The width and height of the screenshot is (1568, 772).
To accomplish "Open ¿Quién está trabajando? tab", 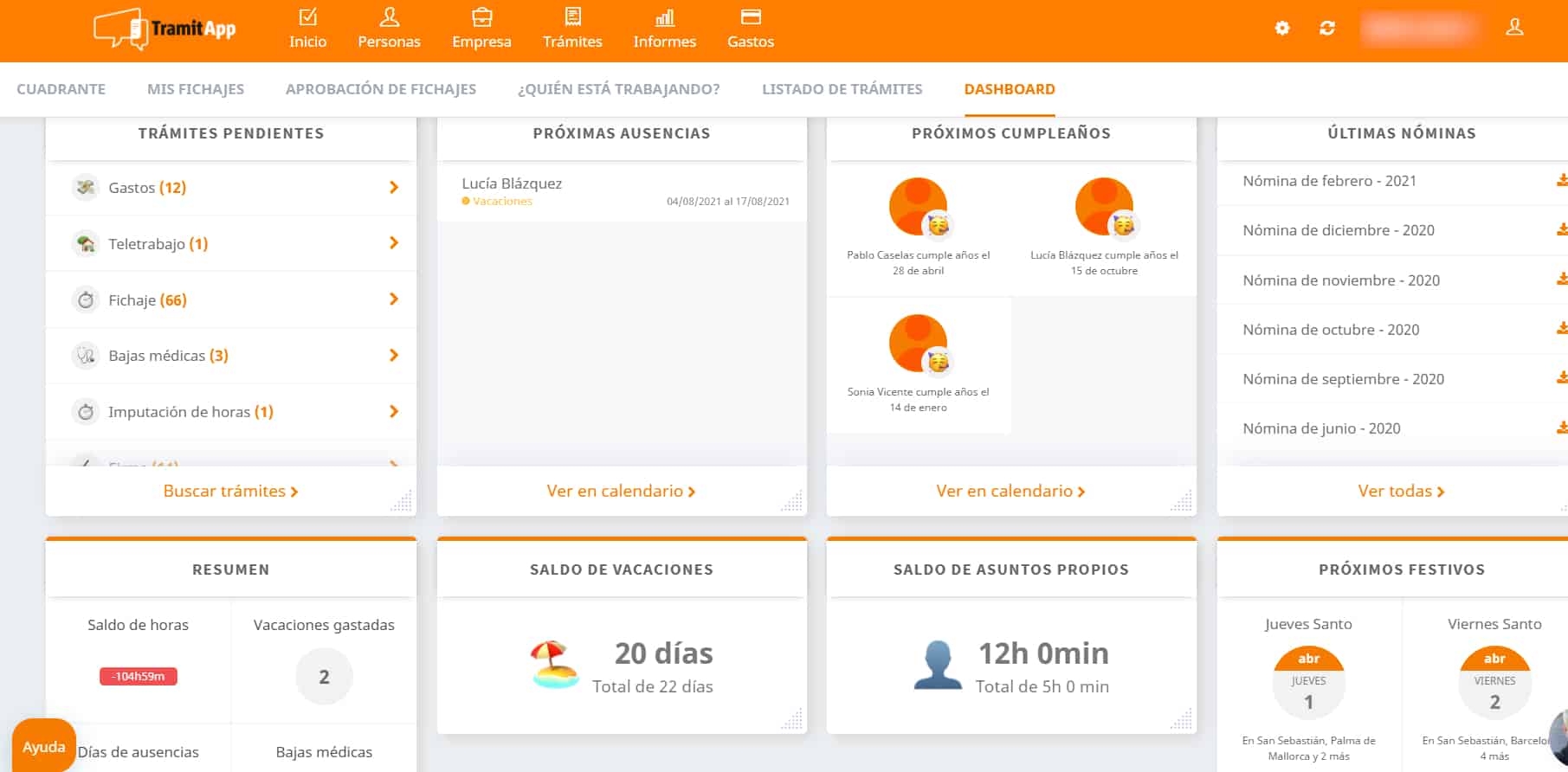I will [619, 89].
